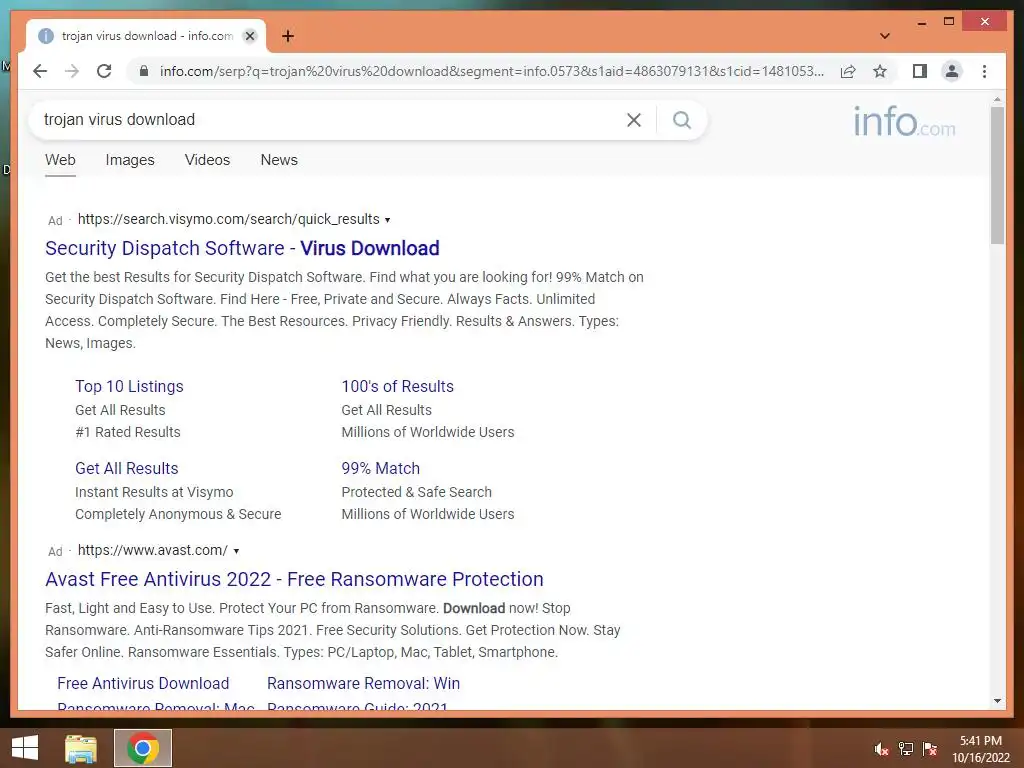The image size is (1024, 768).
Task: Select the Web results tab
Action: [x=60, y=160]
